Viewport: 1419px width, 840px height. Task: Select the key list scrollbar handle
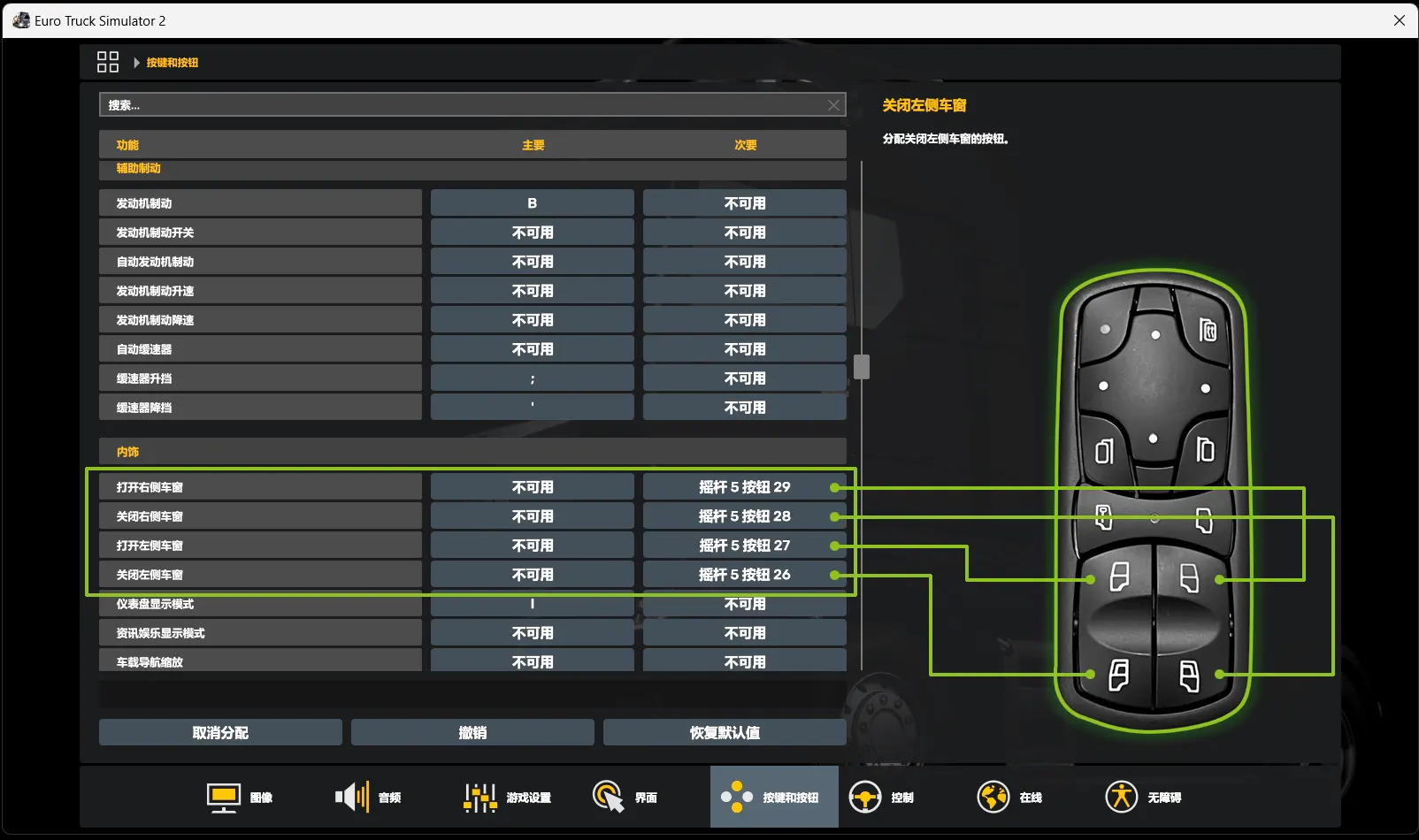tap(862, 366)
